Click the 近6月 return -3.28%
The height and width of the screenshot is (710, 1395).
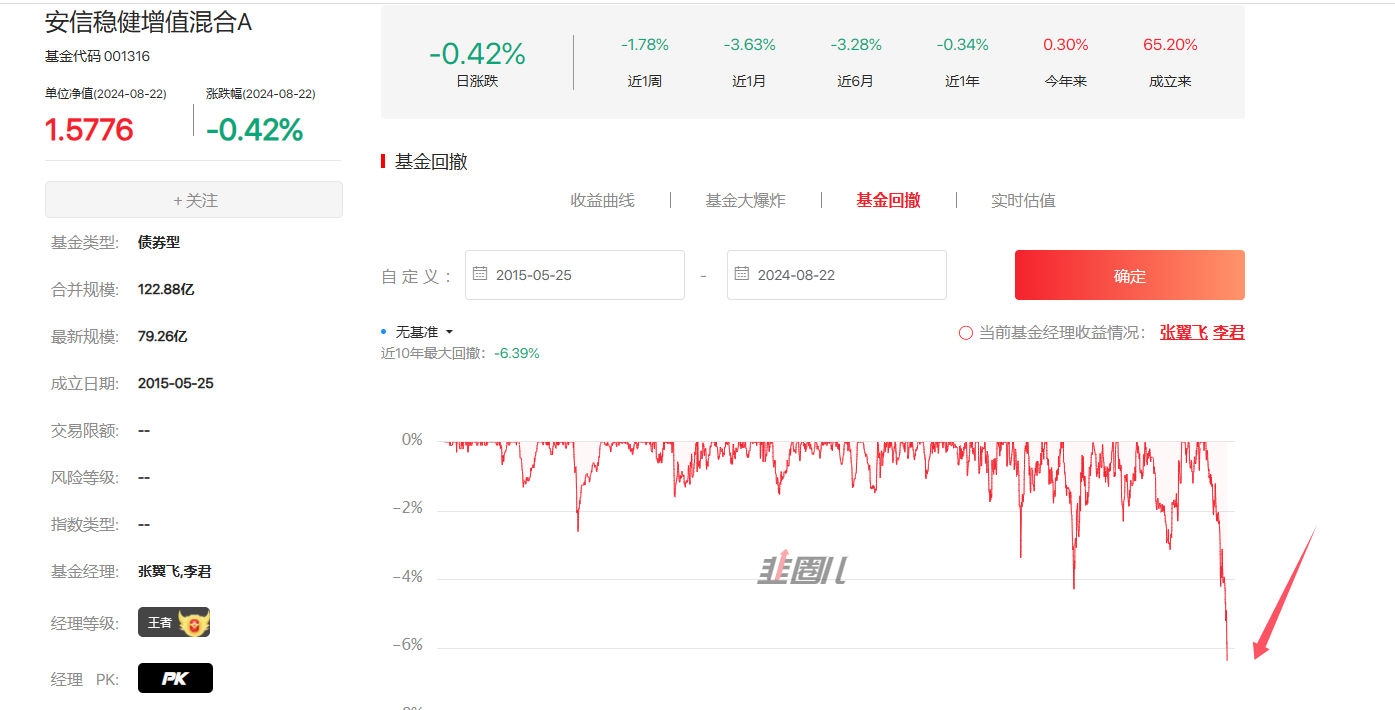[x=856, y=45]
